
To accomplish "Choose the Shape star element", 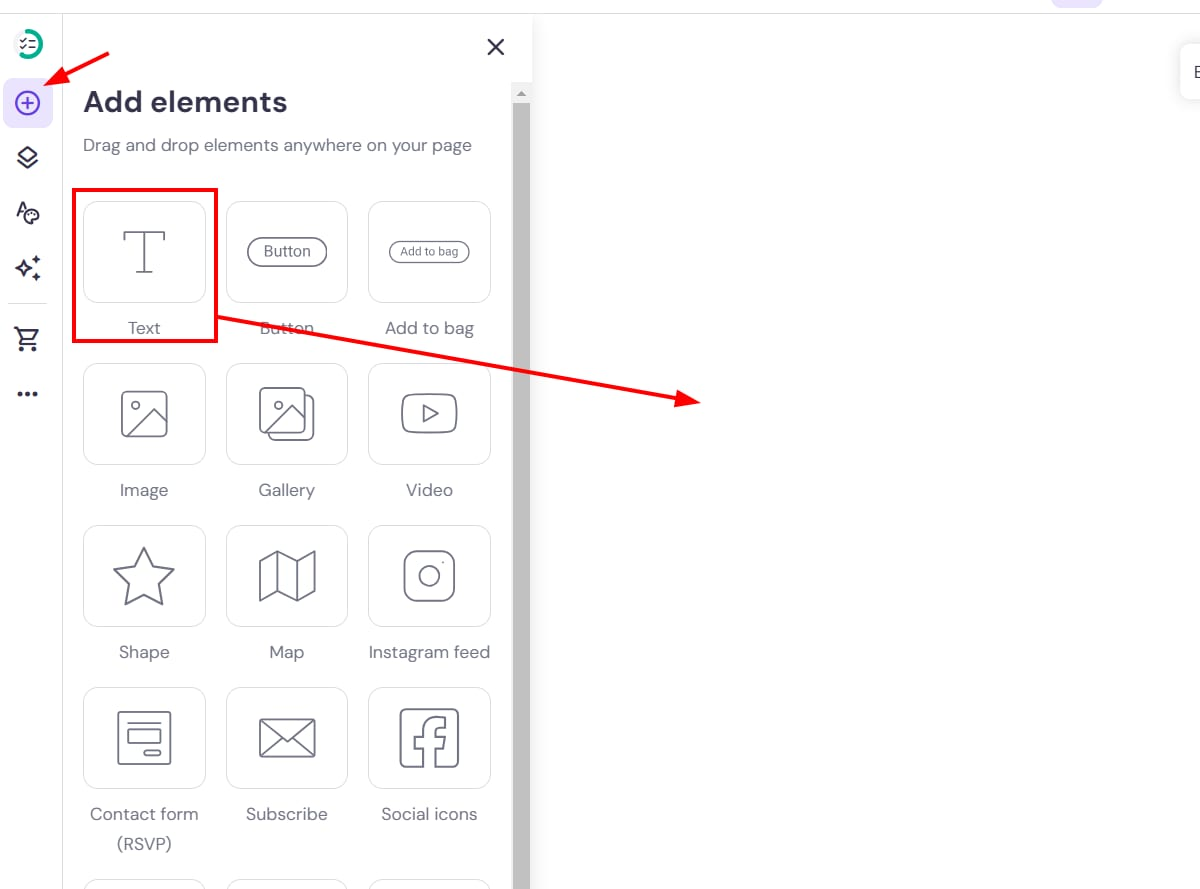I will [x=144, y=576].
